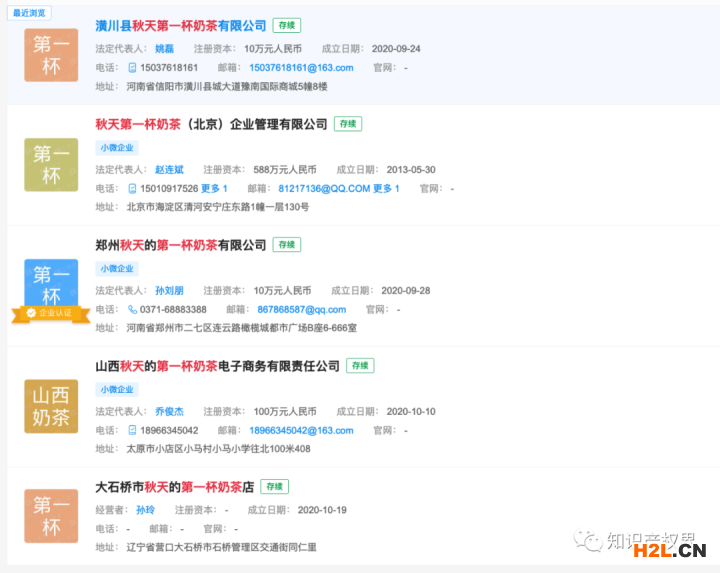
Task: Open legal representative 孙刘朋
Action: (x=169, y=291)
